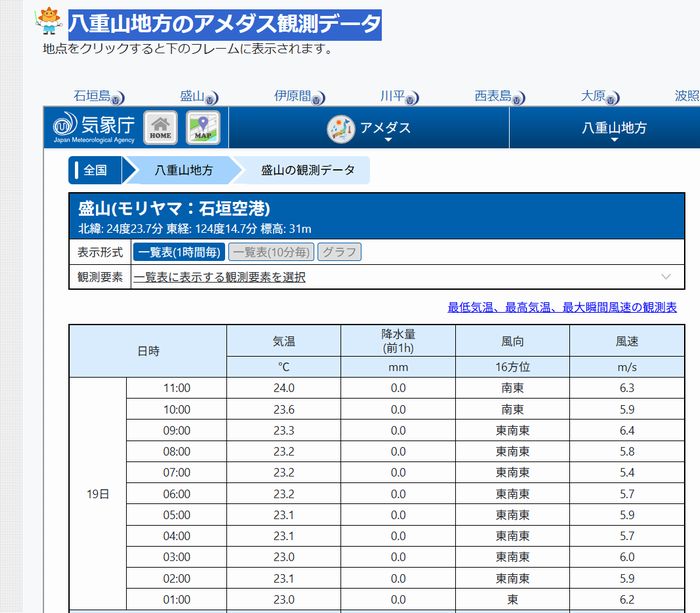700x613 pixels.
Task: Click the 6.0 wind speed cell
Action: pyautogui.click(x=627, y=557)
